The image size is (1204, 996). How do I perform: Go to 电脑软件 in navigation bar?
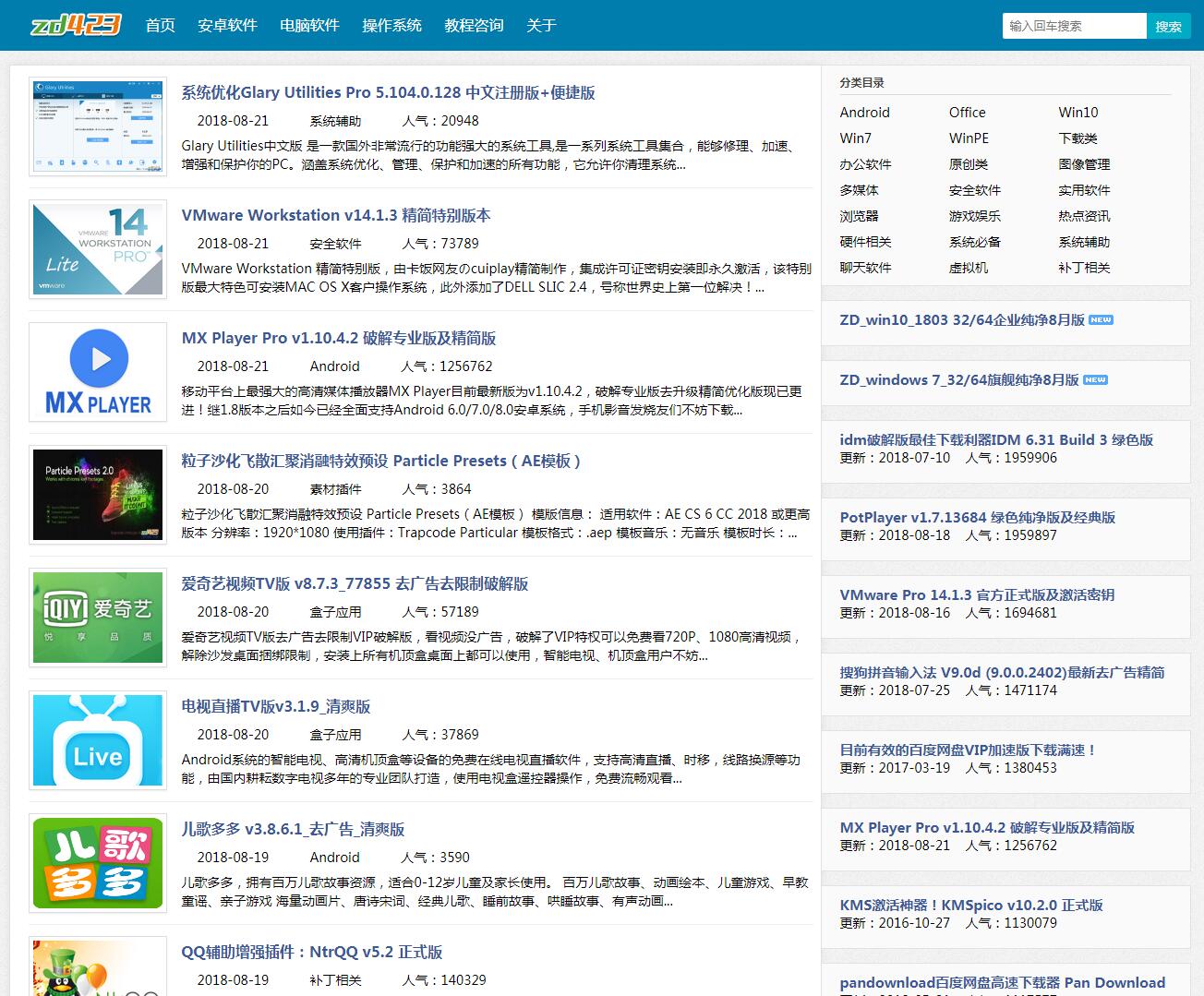309,26
